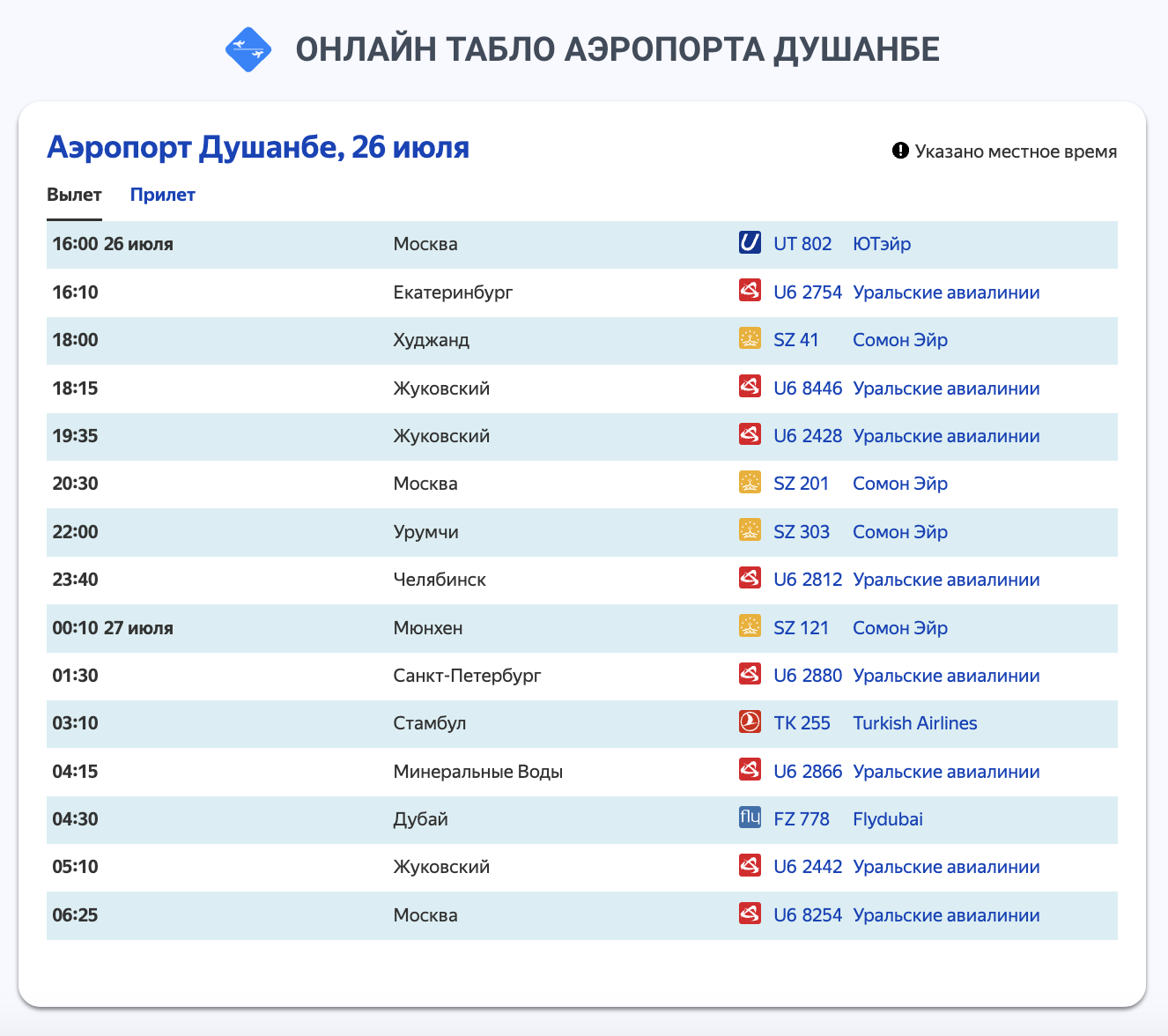Click Somon Air logo beside SZ 41
This screenshot has width=1168, height=1036.
(750, 339)
